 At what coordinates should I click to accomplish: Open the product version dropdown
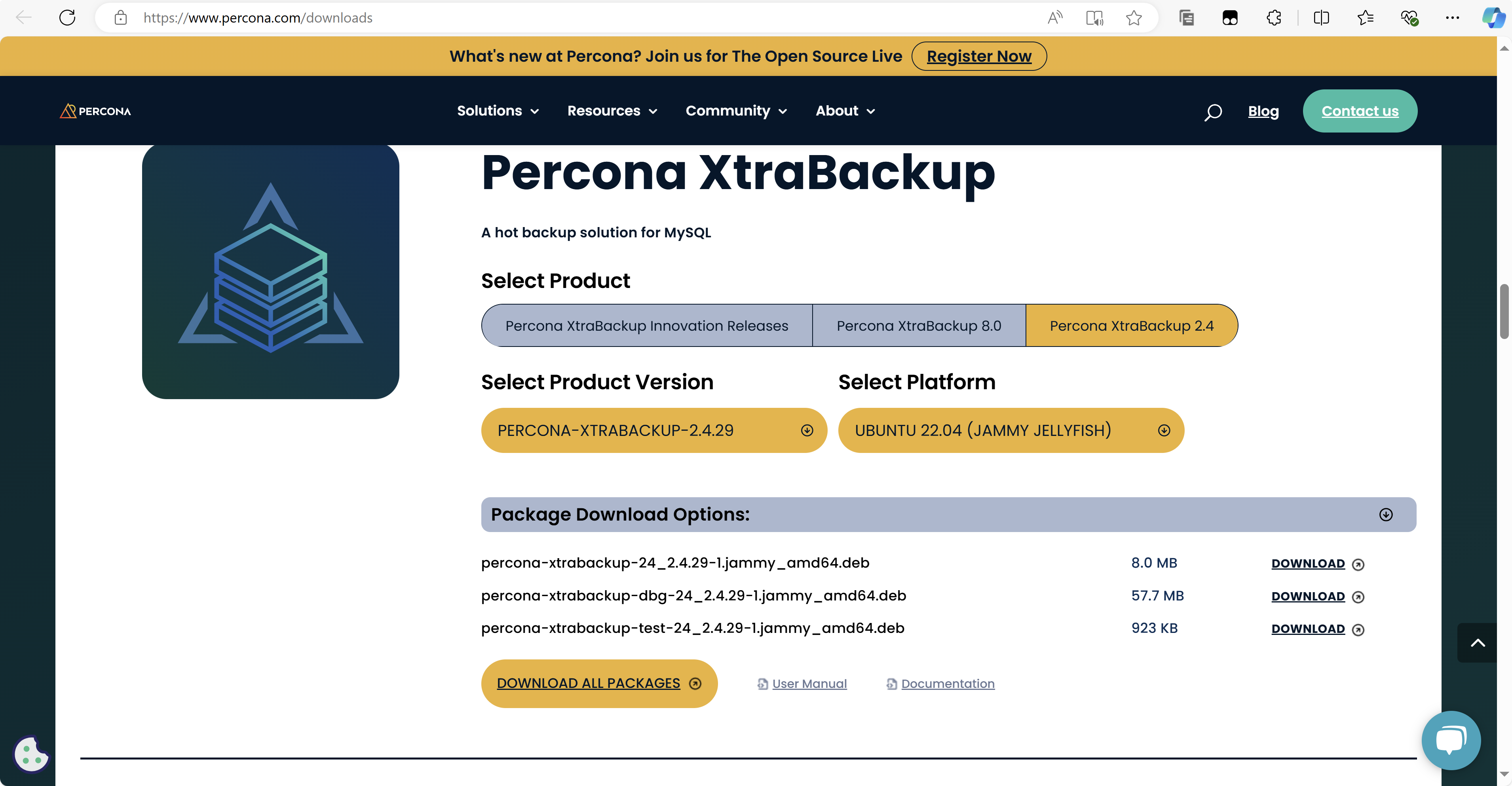(x=654, y=430)
